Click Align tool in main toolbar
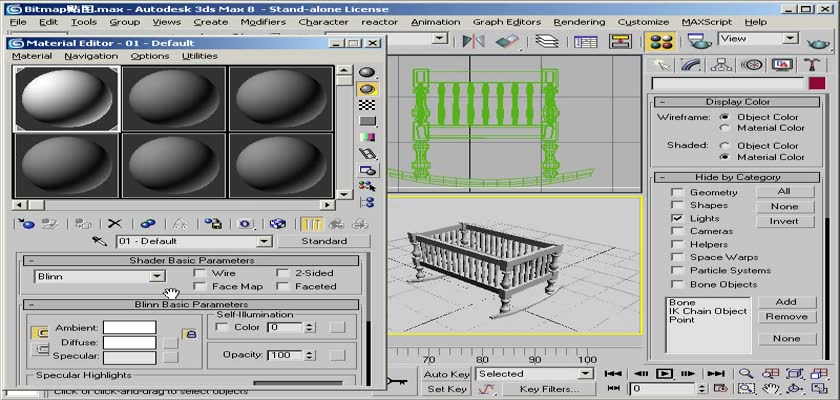 click(507, 41)
